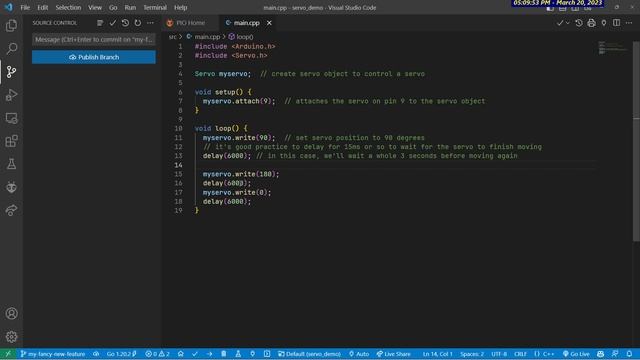Open the Go 1.20.2 version picker

(121, 354)
